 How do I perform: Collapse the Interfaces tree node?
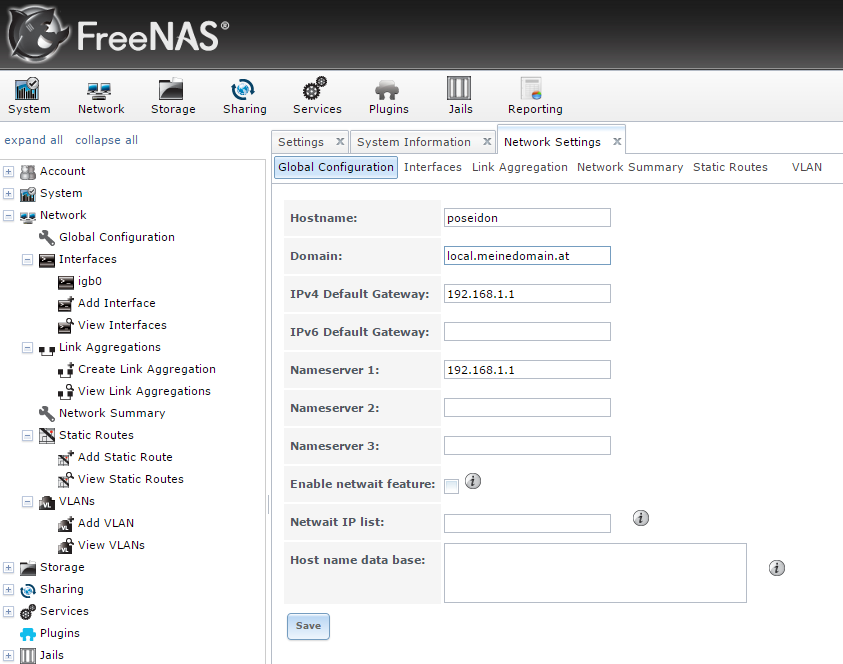click(x=27, y=260)
